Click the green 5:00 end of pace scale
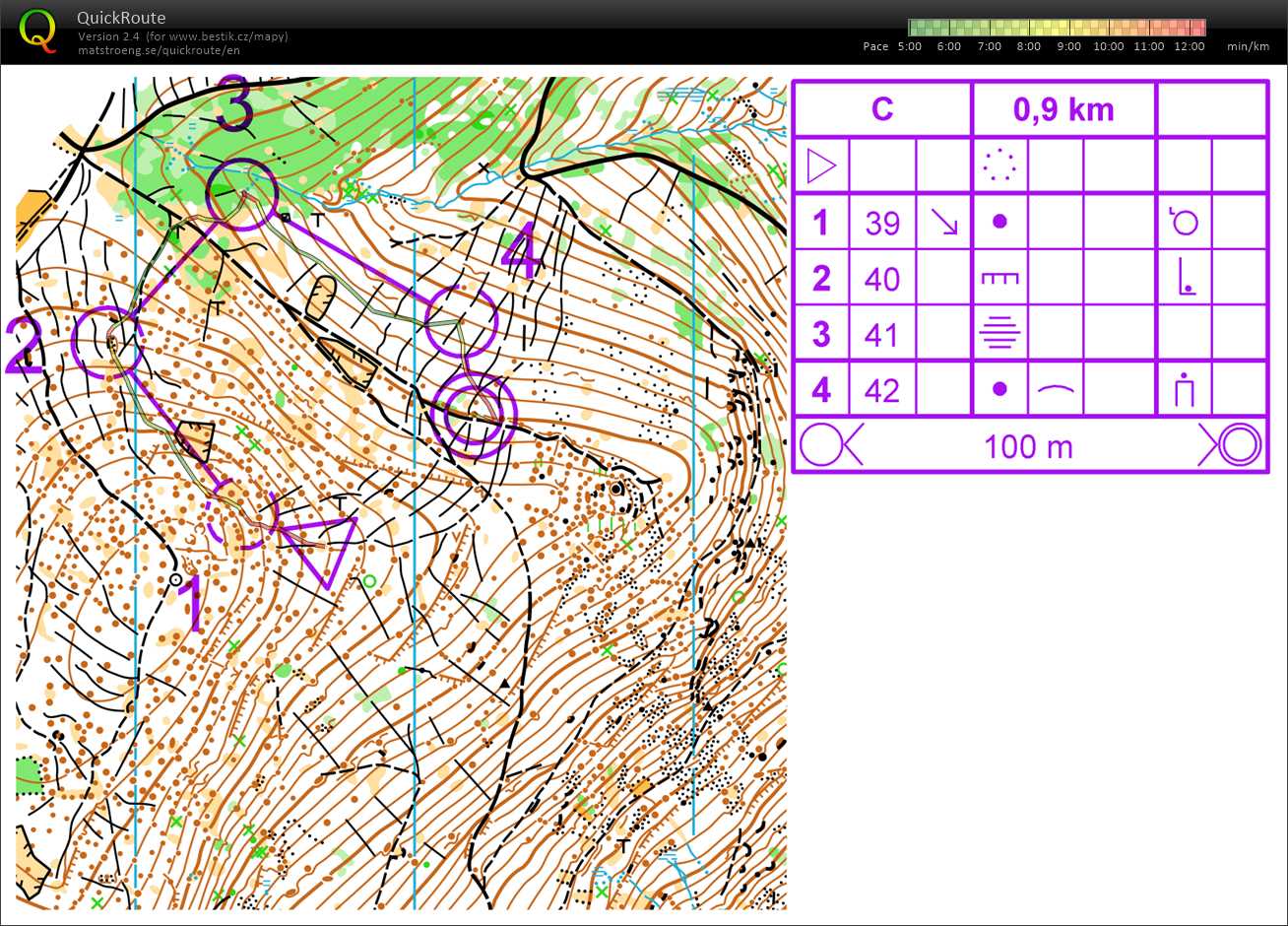The image size is (1288, 926). pos(915,28)
